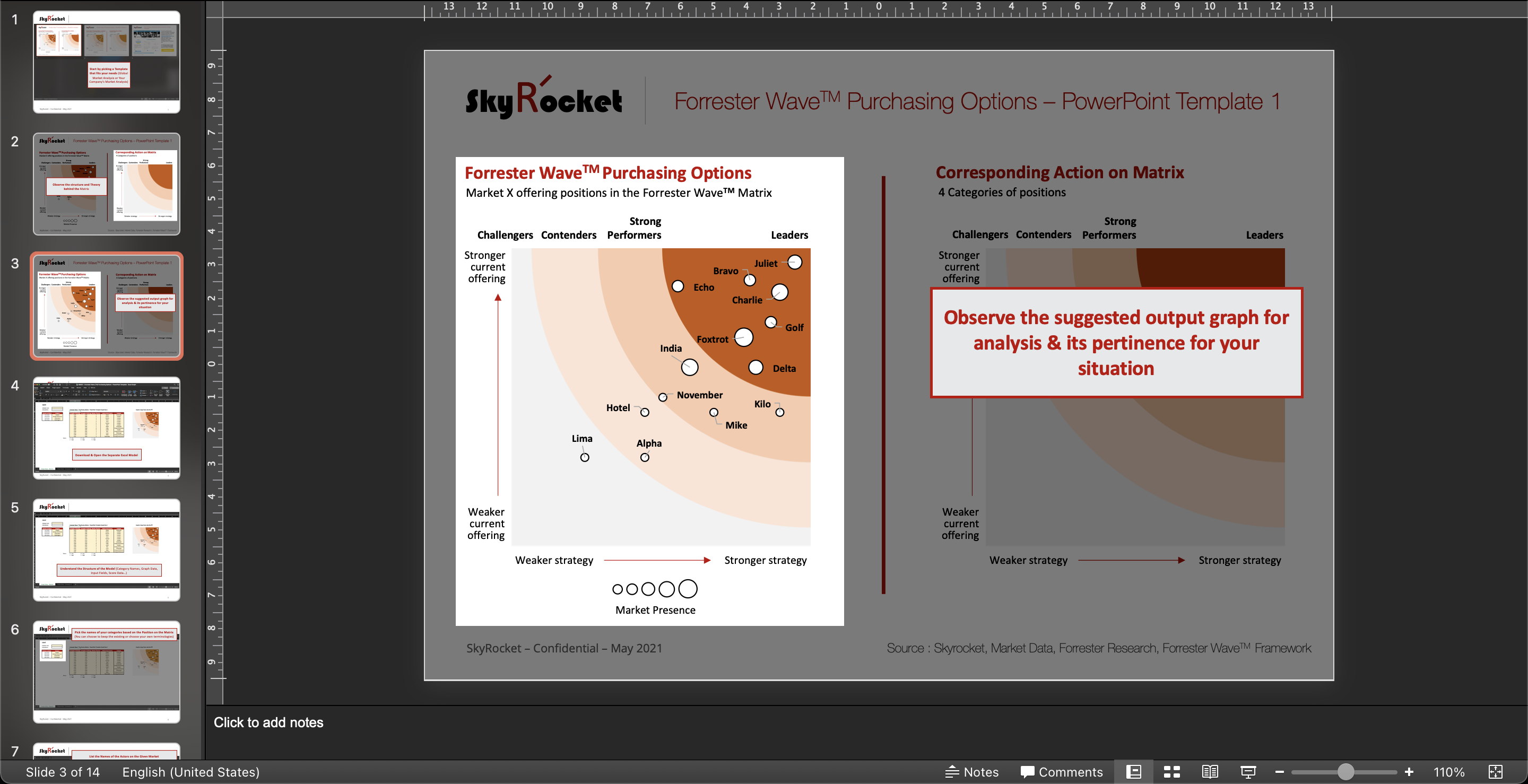Click the 'November' label
Screen dimensions: 1528x784
(x=700, y=395)
